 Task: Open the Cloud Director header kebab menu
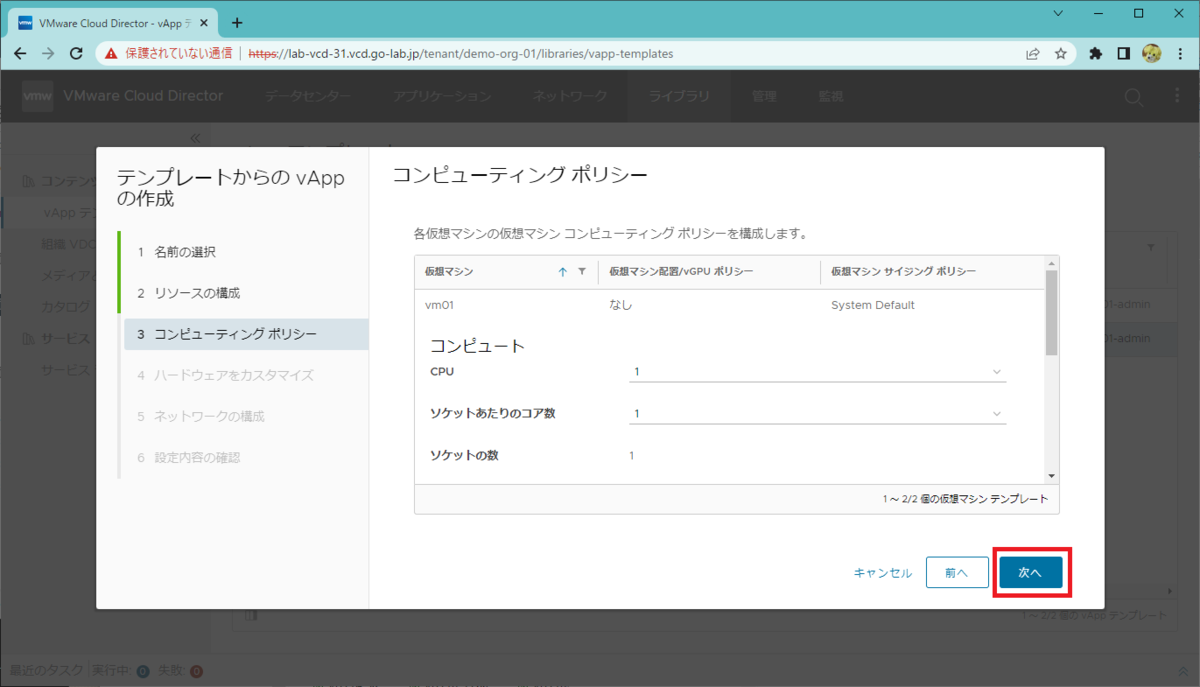[x=1176, y=97]
